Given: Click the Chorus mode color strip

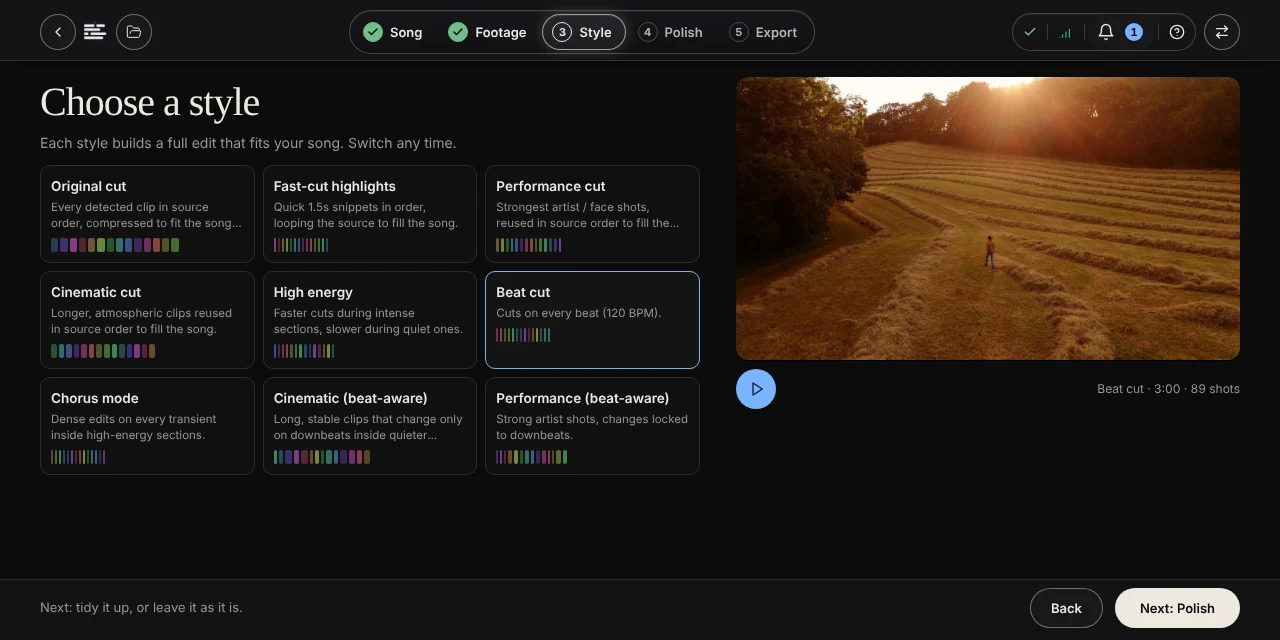Looking at the screenshot, I should click(x=78, y=457).
